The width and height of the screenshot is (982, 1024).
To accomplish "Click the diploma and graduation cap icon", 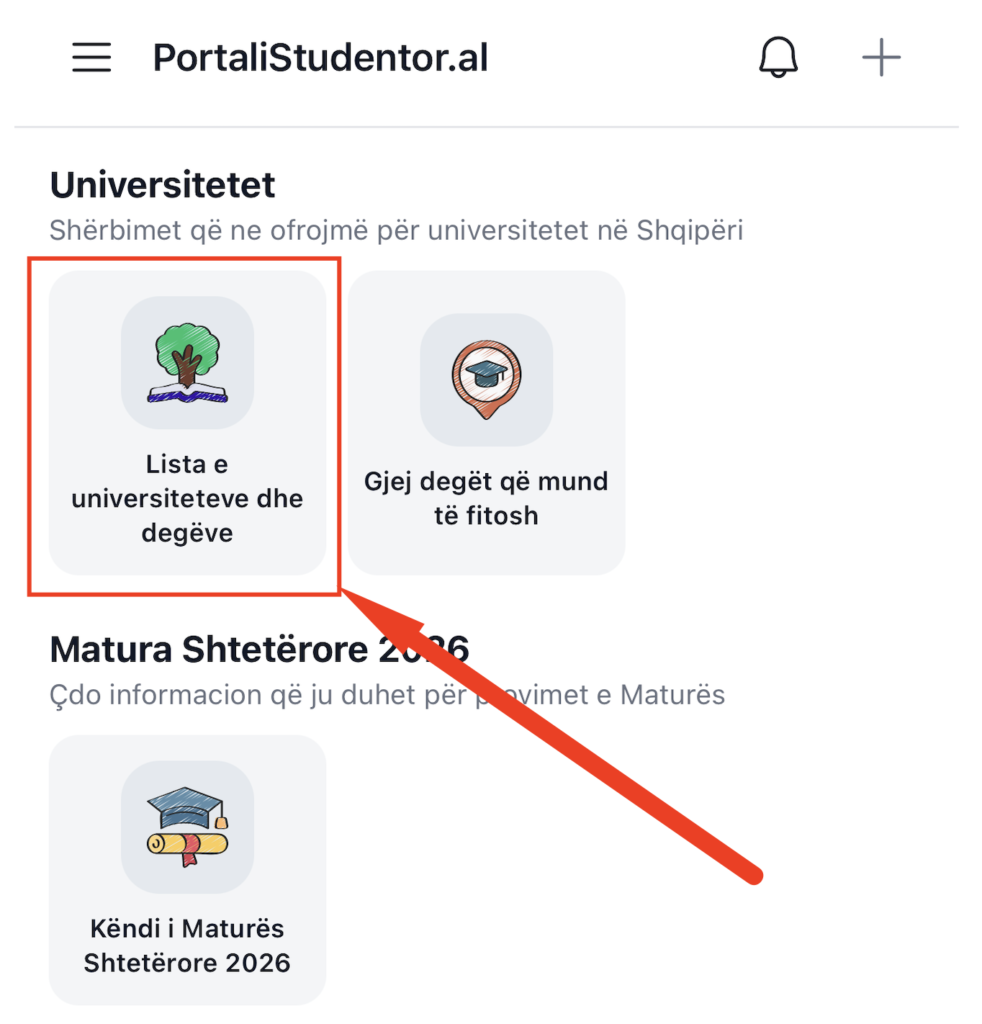I will [x=187, y=827].
